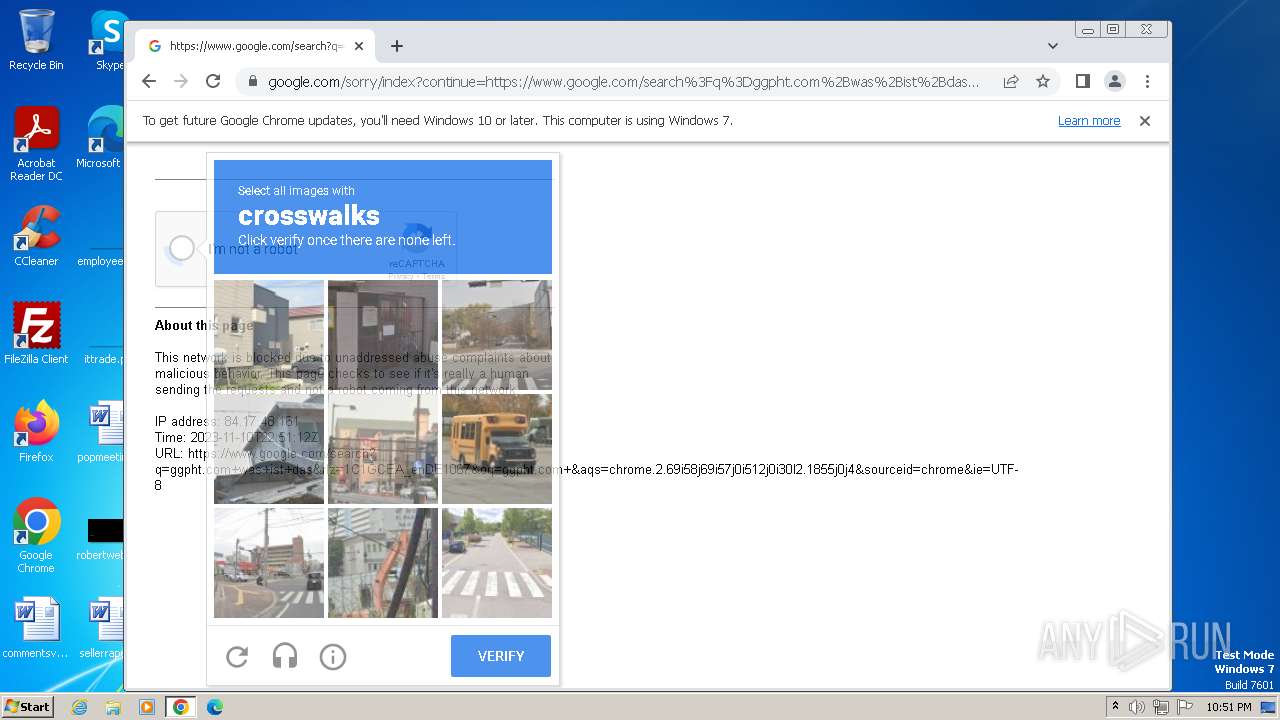This screenshot has width=1280, height=720.
Task: Open the Chrome profile avatar menu
Action: 1114,81
